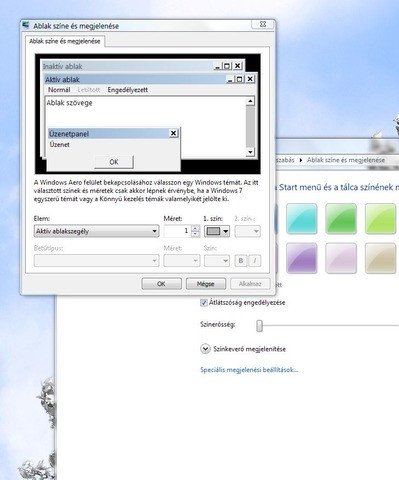Click the Üzenetpanel preview close X icon
This screenshot has height=480, width=399.
[x=173, y=133]
